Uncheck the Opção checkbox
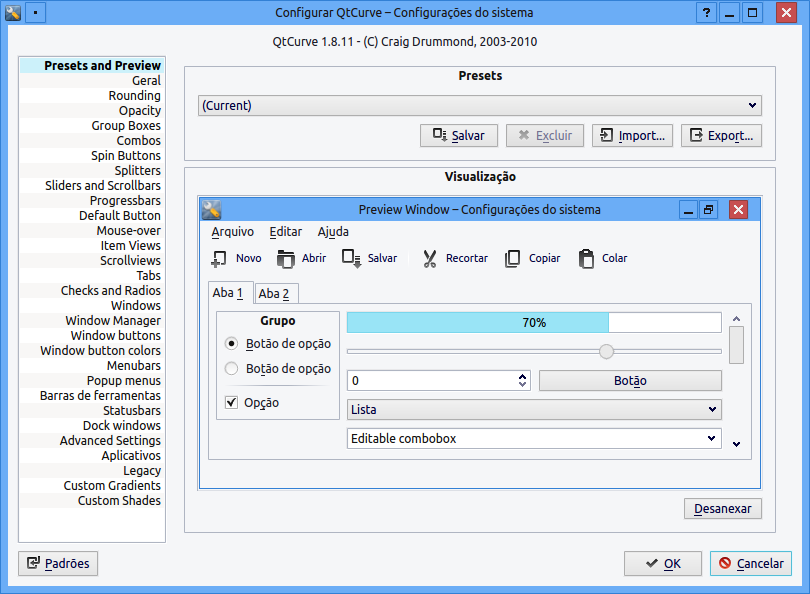This screenshot has width=810, height=594. click(231, 402)
